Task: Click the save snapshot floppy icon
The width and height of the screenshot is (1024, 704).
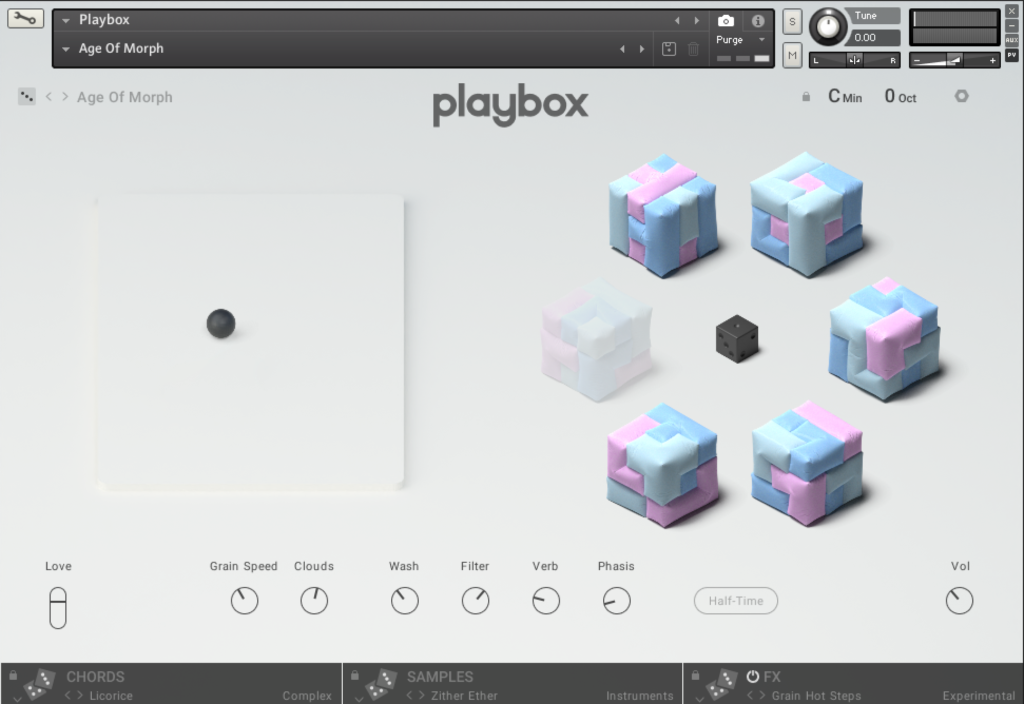Action: click(x=669, y=49)
